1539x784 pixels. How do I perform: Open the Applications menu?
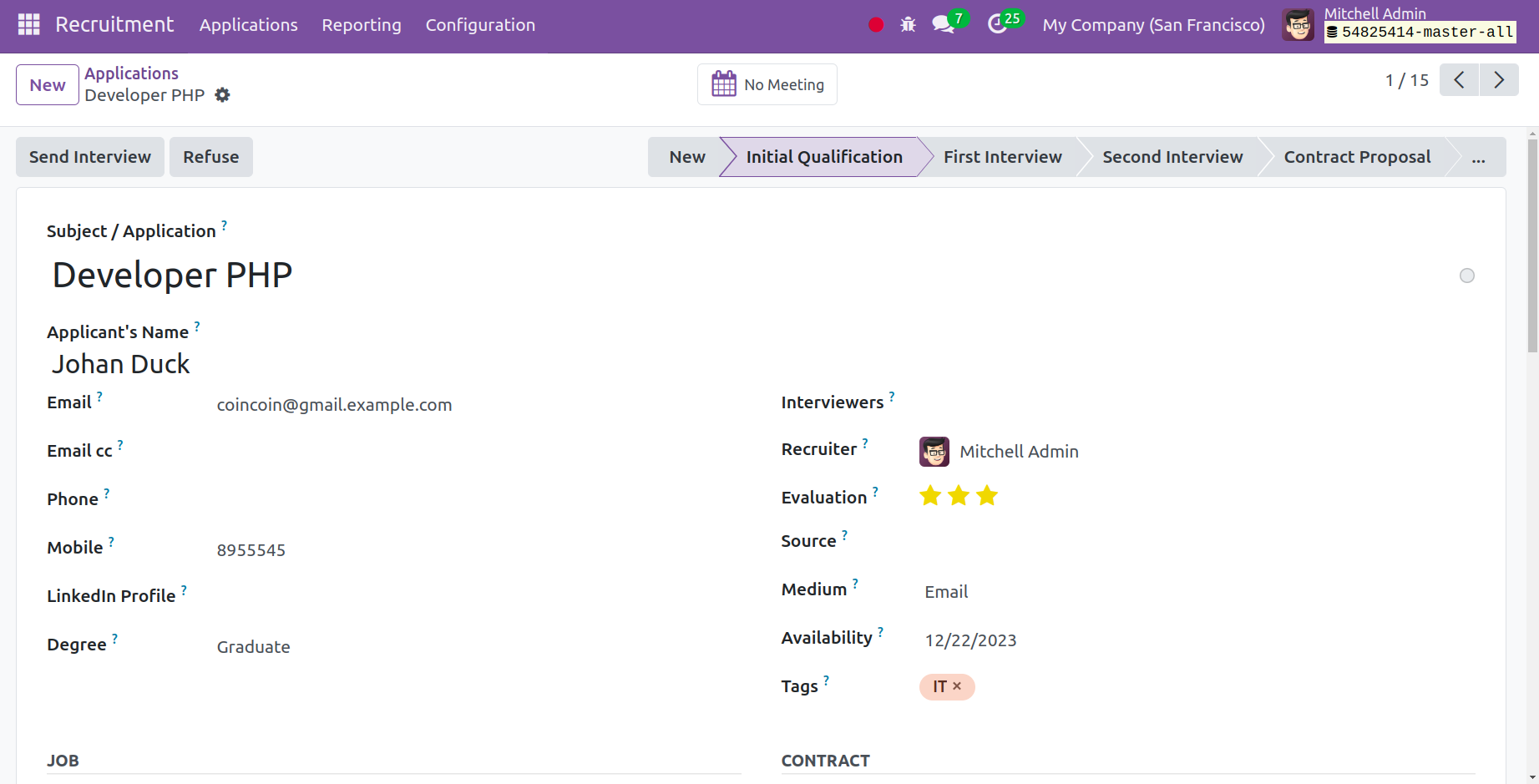pos(249,25)
